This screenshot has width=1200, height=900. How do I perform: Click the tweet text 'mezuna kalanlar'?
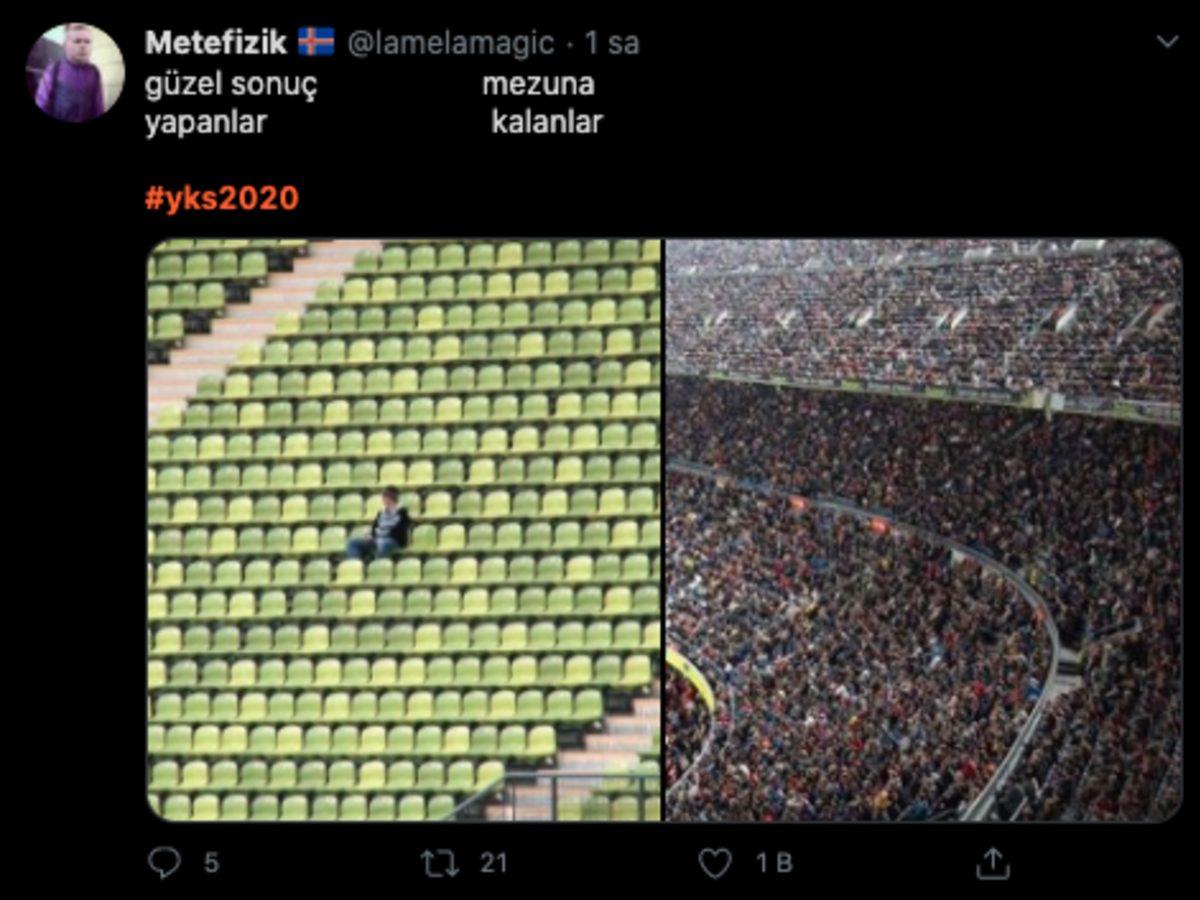tap(541, 103)
